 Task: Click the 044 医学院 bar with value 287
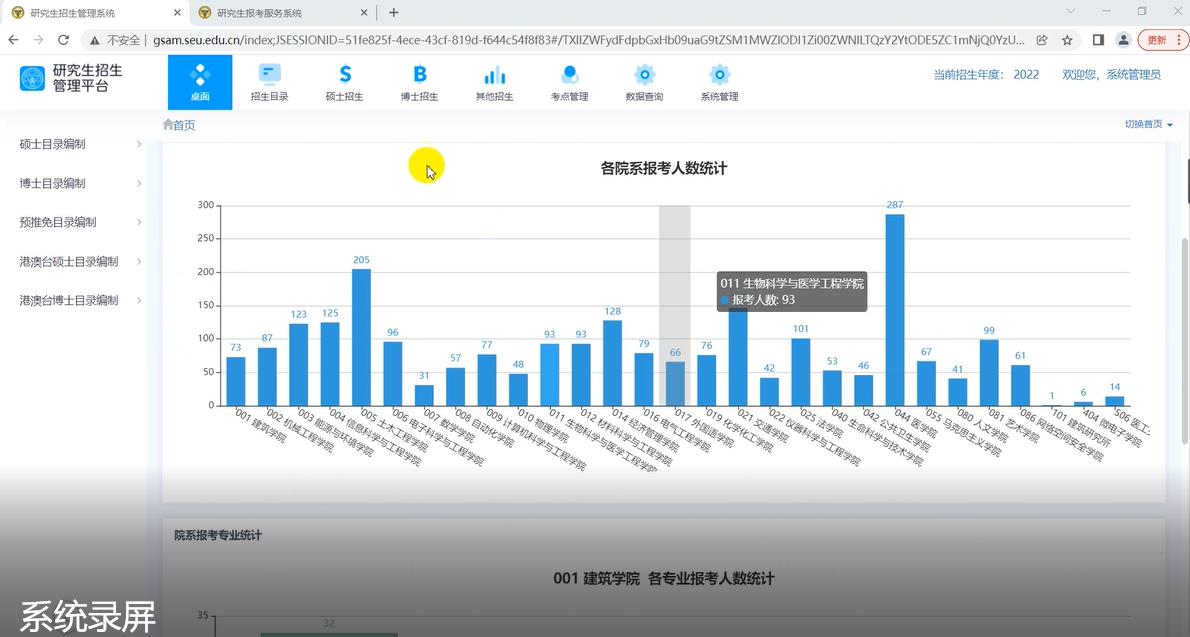tap(895, 310)
